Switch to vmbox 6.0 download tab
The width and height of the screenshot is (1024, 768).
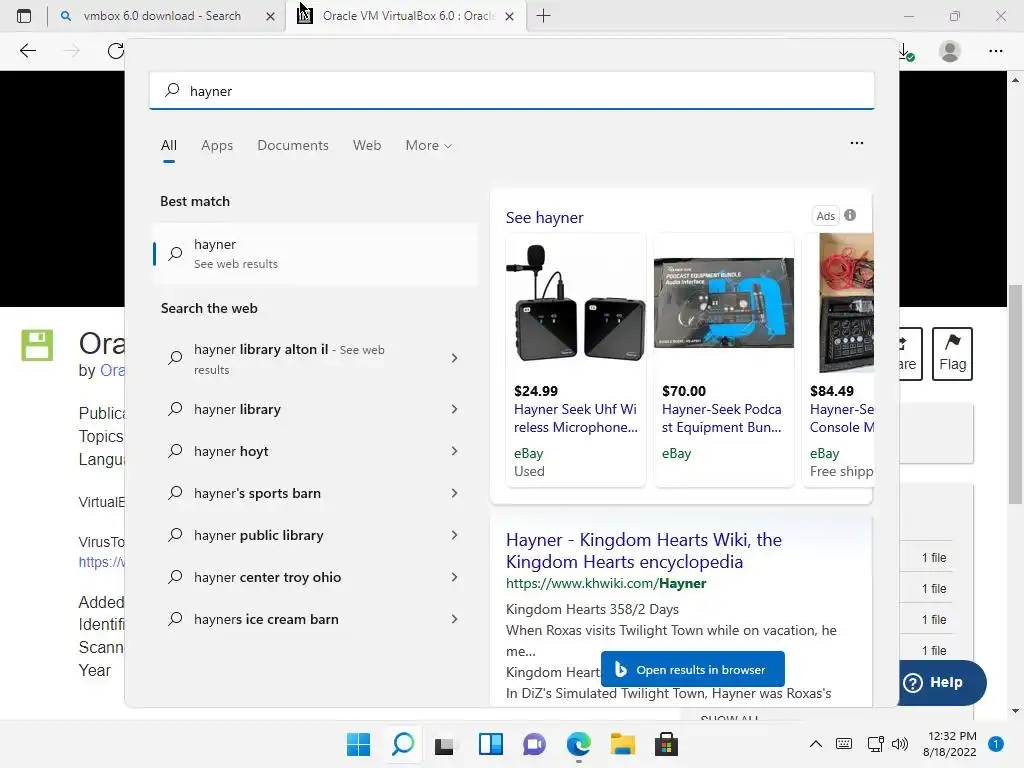pyautogui.click(x=161, y=16)
